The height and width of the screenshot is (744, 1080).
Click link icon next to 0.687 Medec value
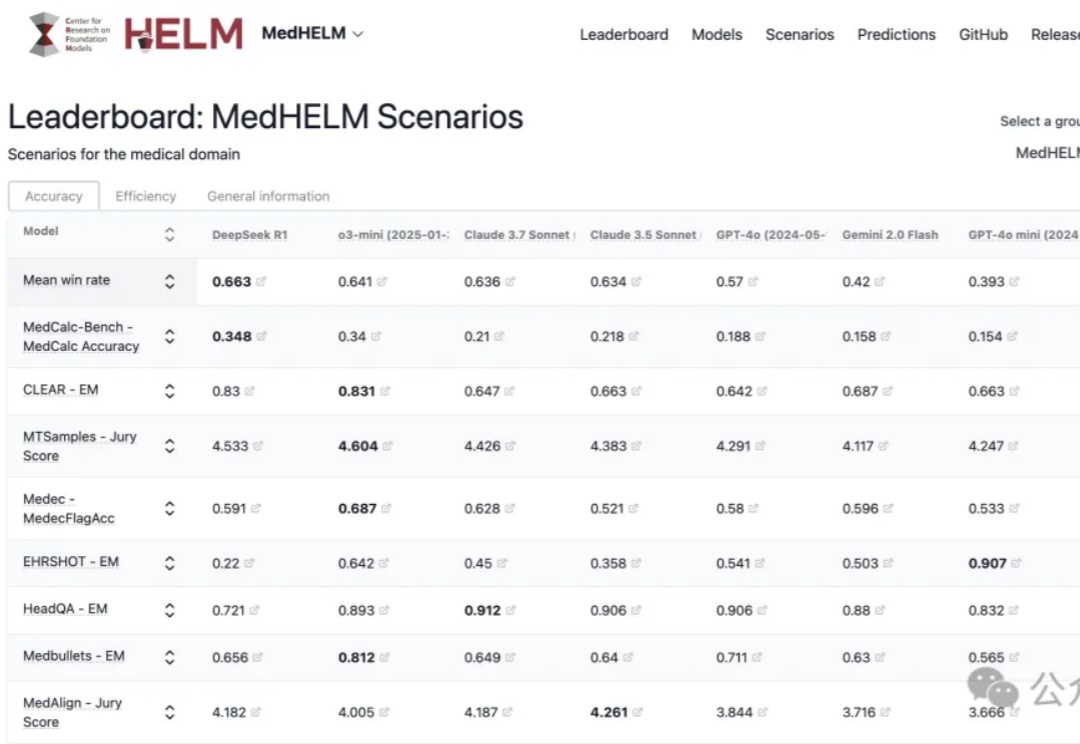pos(386,508)
